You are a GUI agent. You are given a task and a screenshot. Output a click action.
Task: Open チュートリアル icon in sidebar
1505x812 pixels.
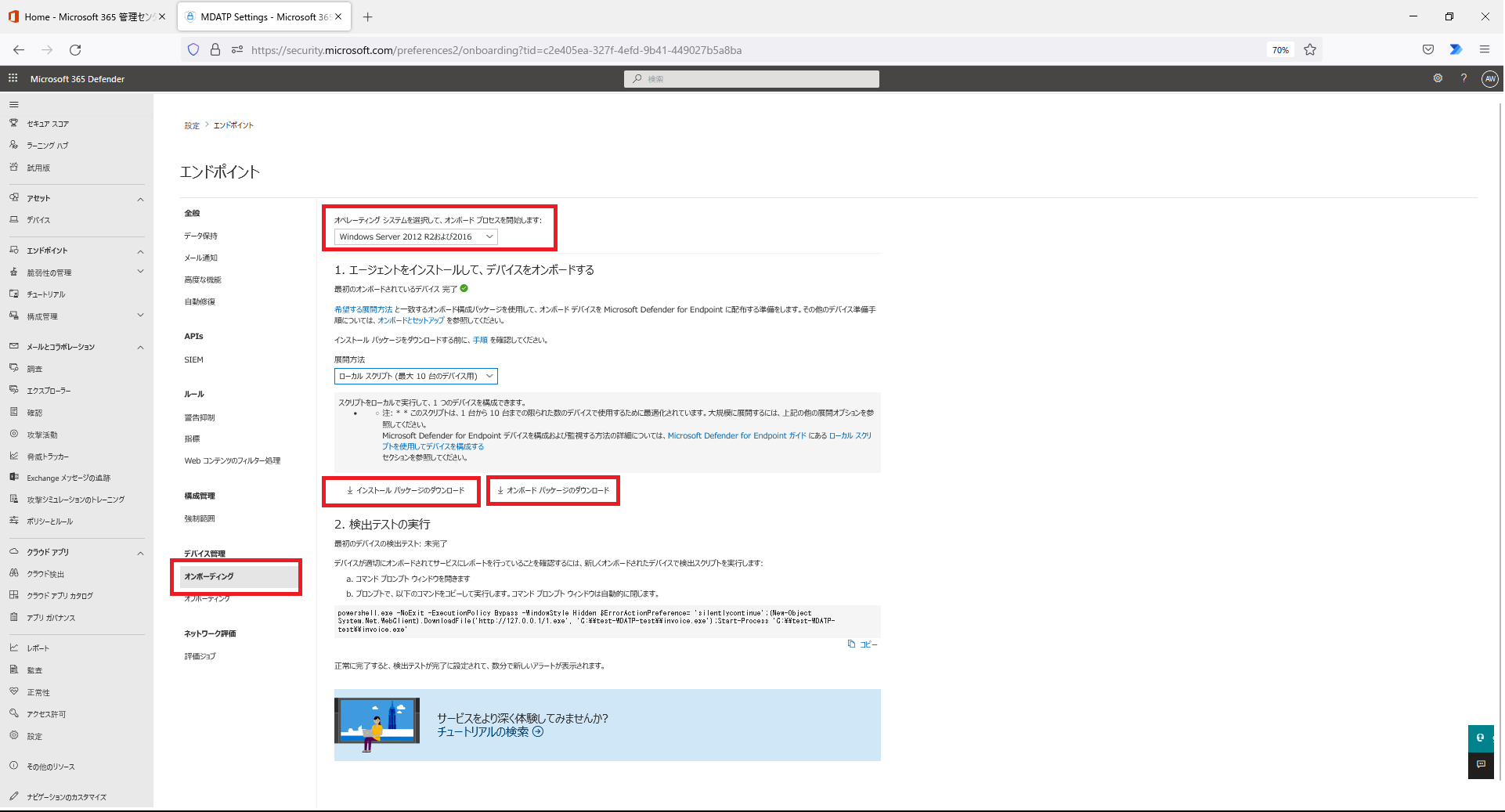(13, 294)
